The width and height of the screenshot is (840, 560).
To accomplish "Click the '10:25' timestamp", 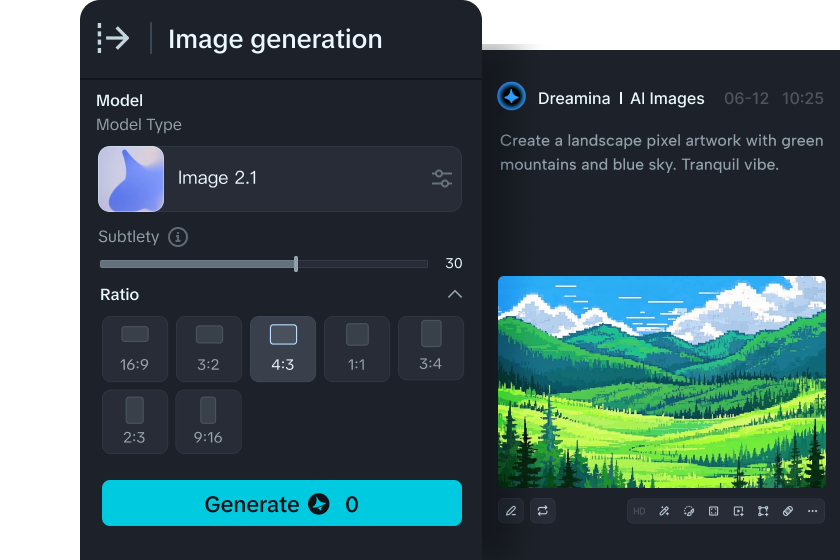I will click(x=802, y=99).
